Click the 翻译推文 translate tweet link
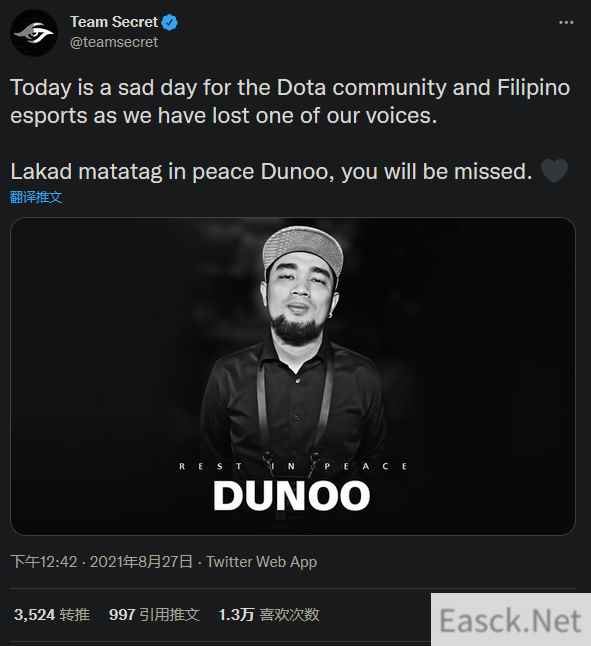 36,197
